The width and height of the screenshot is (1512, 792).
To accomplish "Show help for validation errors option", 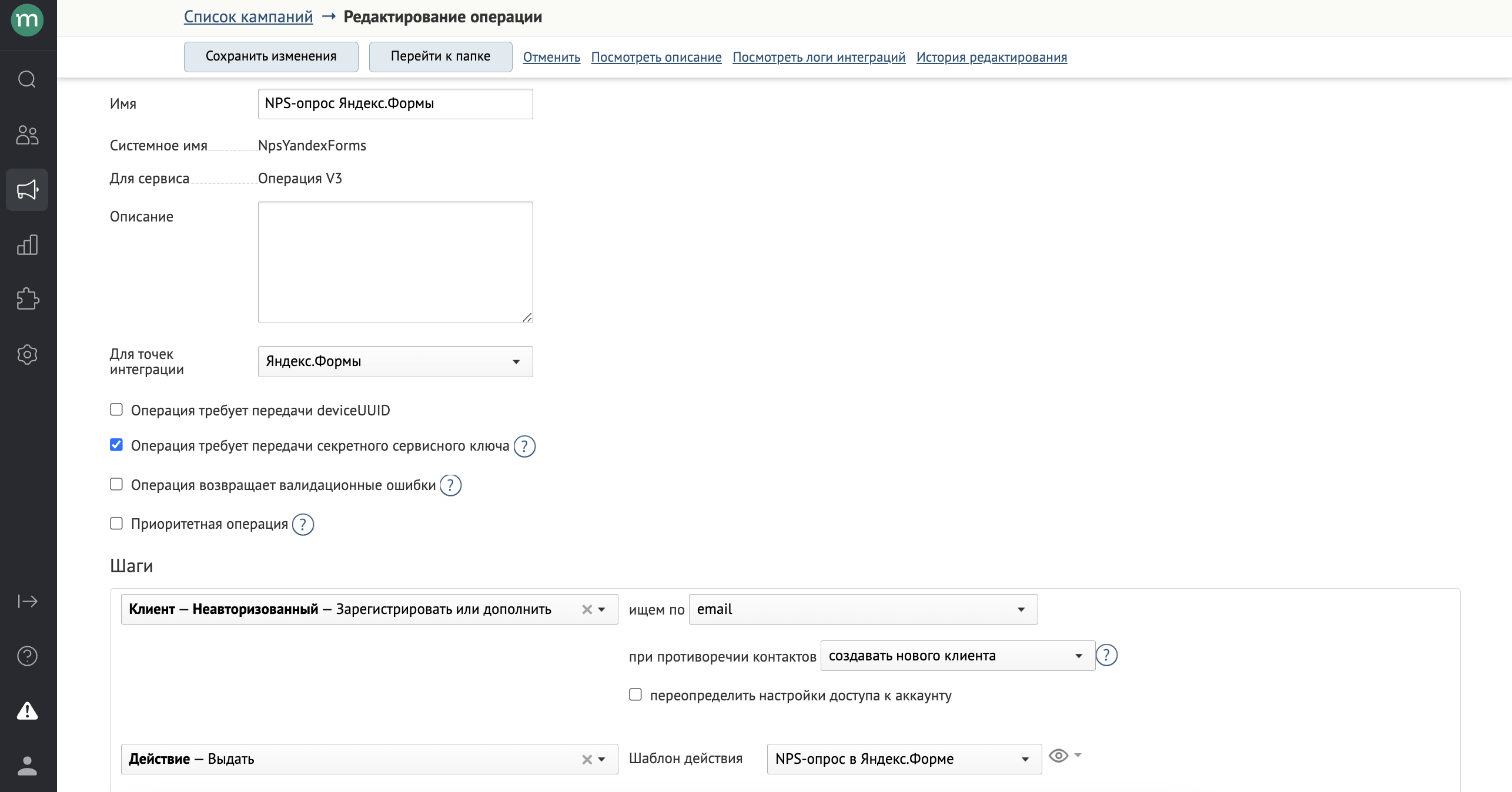I will point(451,485).
